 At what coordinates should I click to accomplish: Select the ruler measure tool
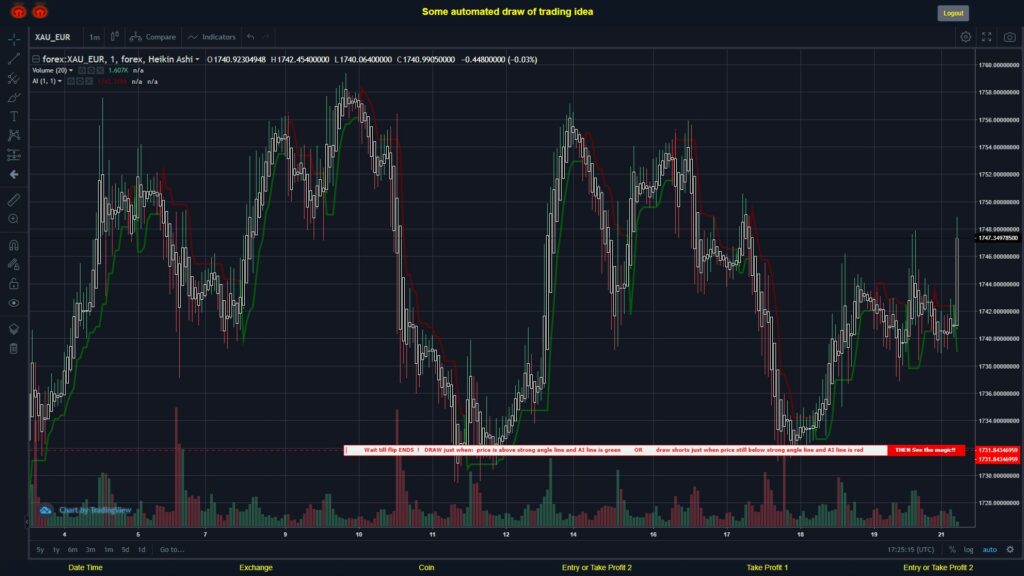pyautogui.click(x=14, y=200)
